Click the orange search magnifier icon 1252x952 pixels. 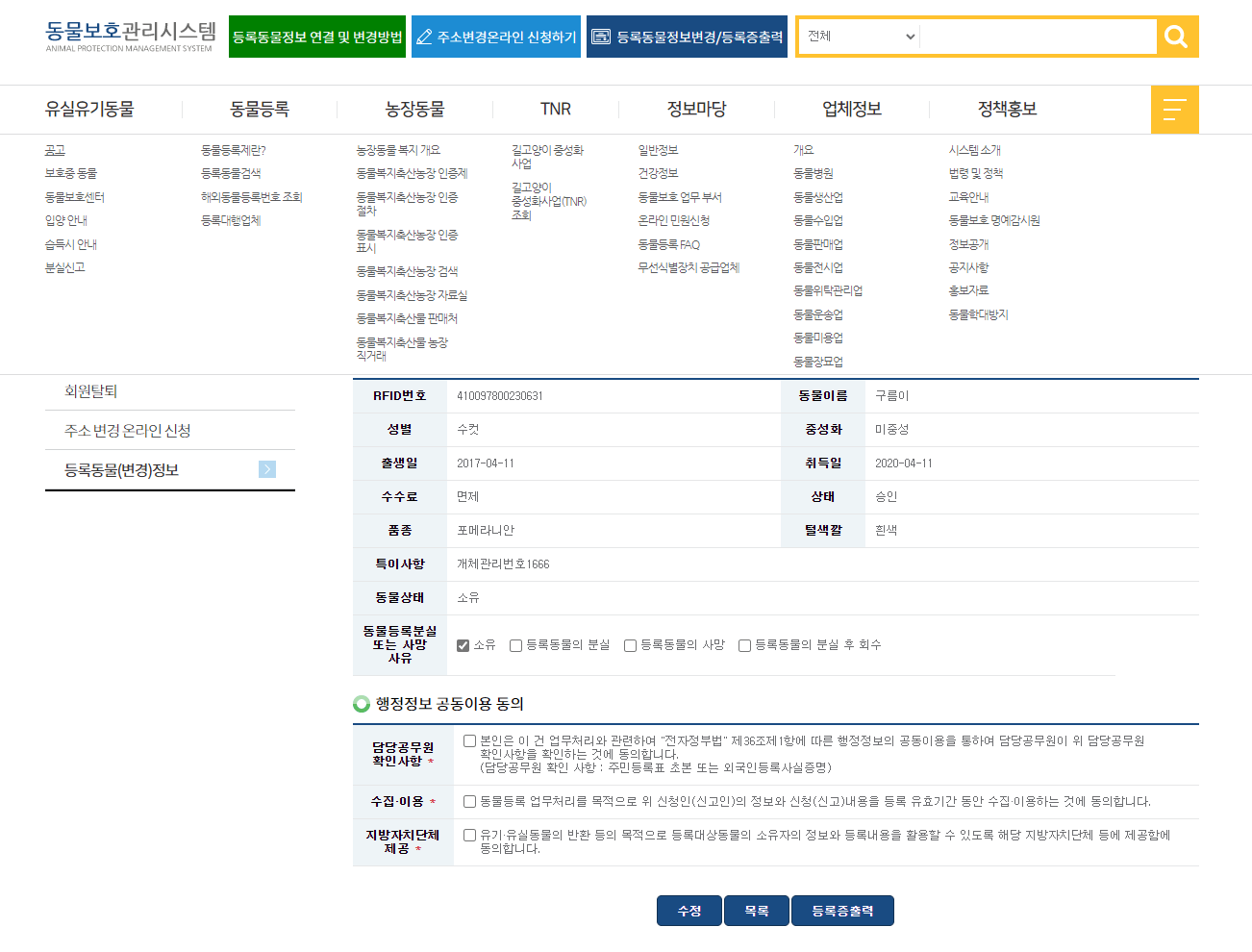[1176, 37]
